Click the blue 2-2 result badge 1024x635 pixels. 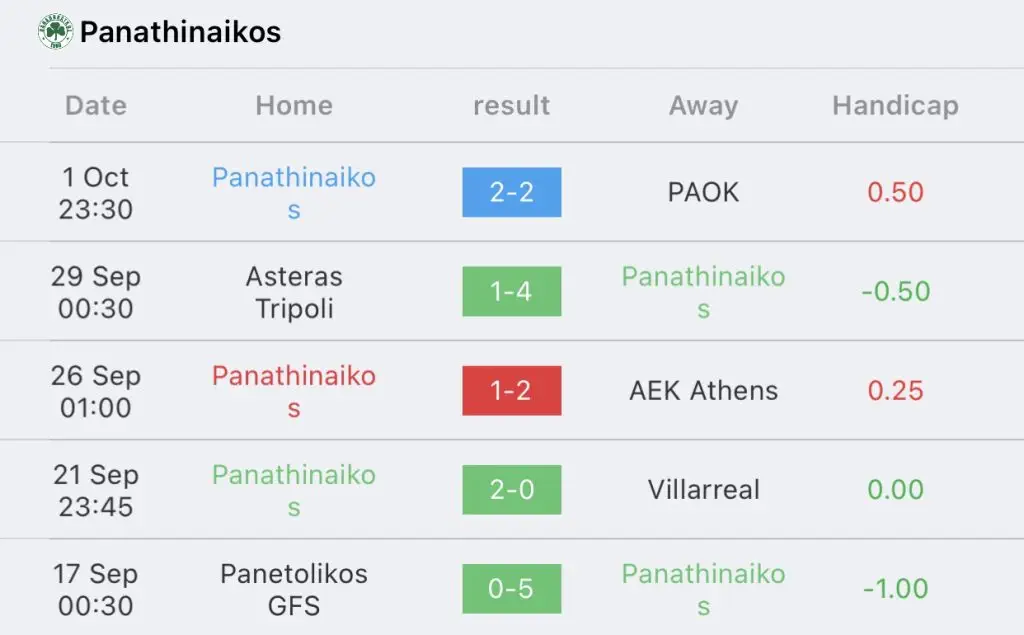[x=511, y=192]
